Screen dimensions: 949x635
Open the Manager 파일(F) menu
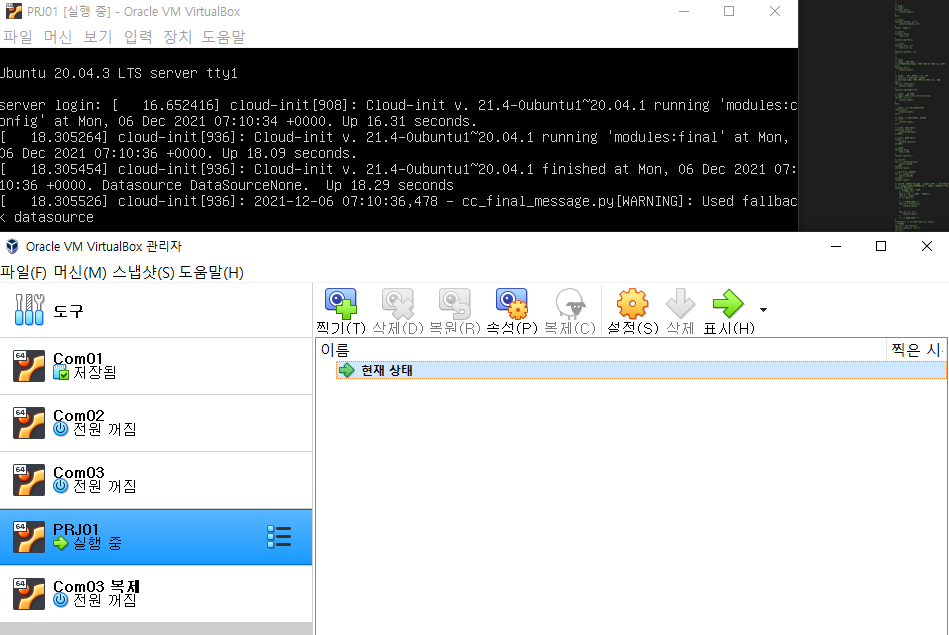pos(24,272)
